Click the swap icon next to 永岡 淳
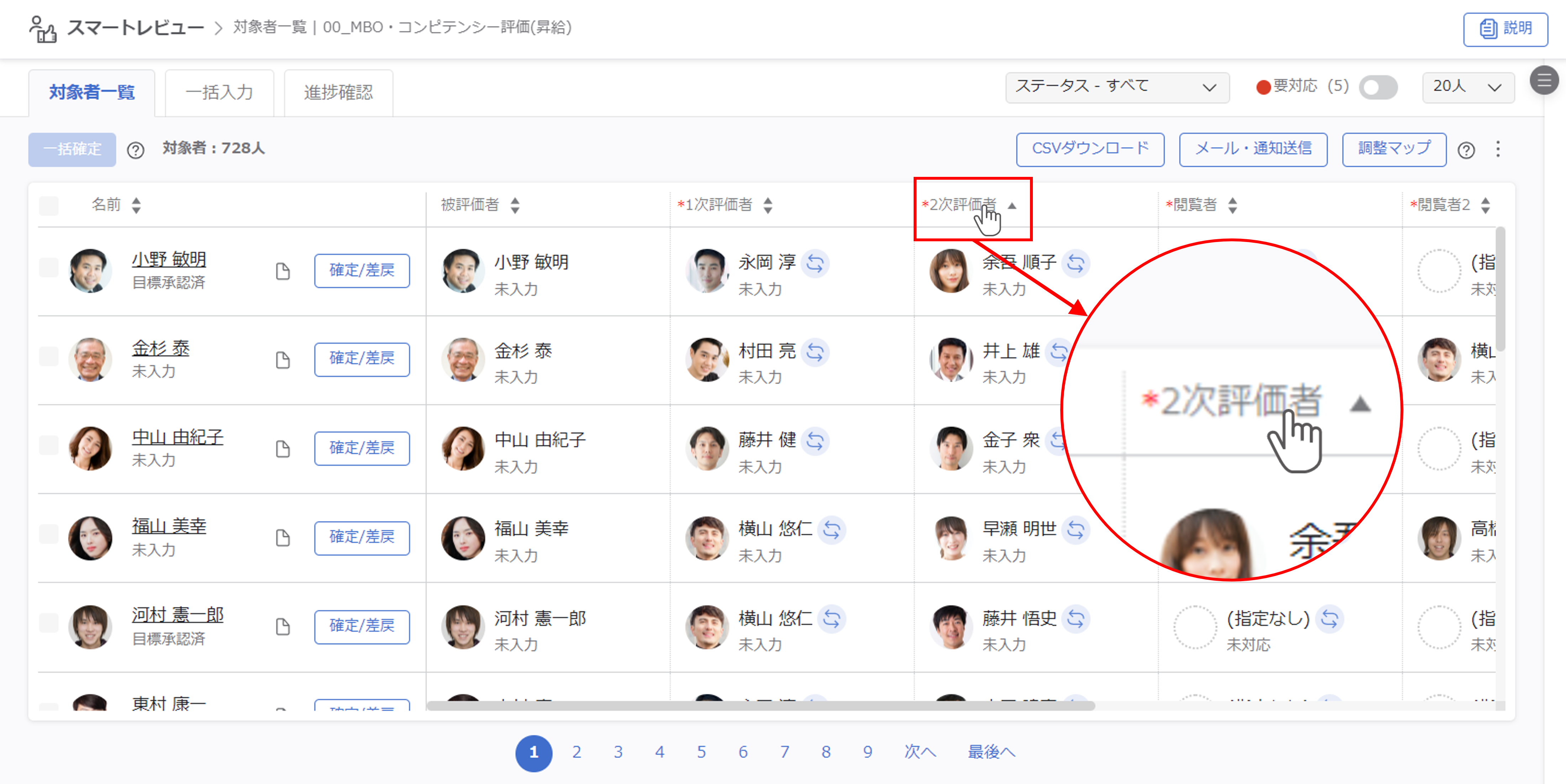The image size is (1566, 784). [815, 264]
